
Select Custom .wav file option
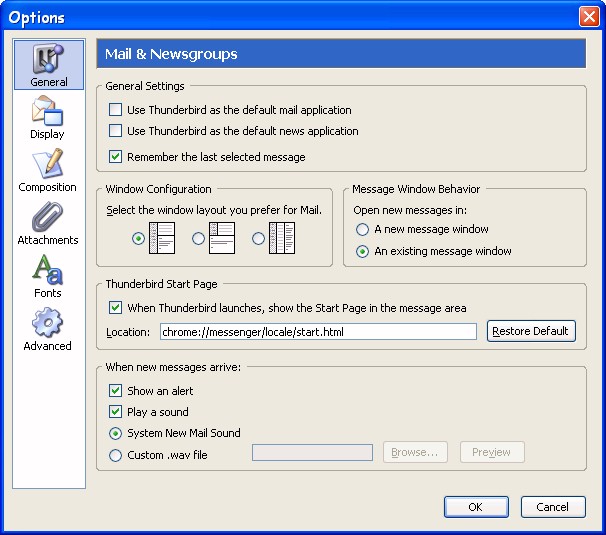pos(115,455)
